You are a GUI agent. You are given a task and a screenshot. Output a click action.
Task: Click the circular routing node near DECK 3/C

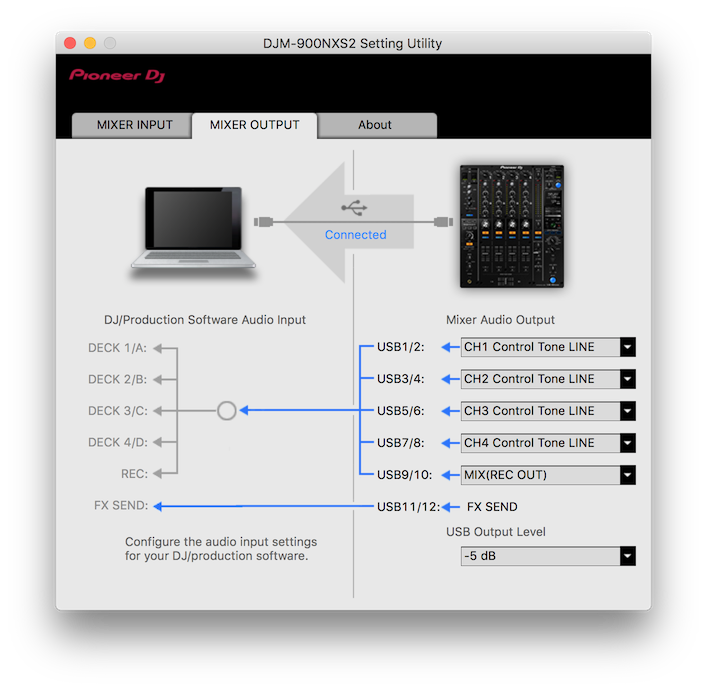pos(226,410)
